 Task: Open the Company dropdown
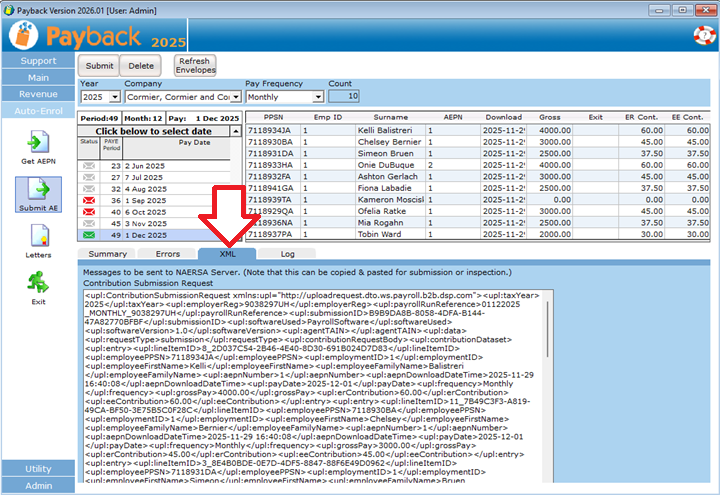(236, 97)
